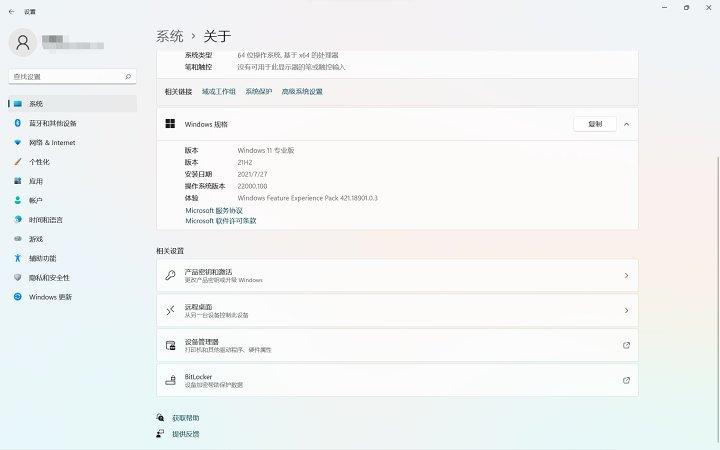Viewport: 720px width, 450px height.
Task: Click the 21H2 version value
Action: (245, 162)
